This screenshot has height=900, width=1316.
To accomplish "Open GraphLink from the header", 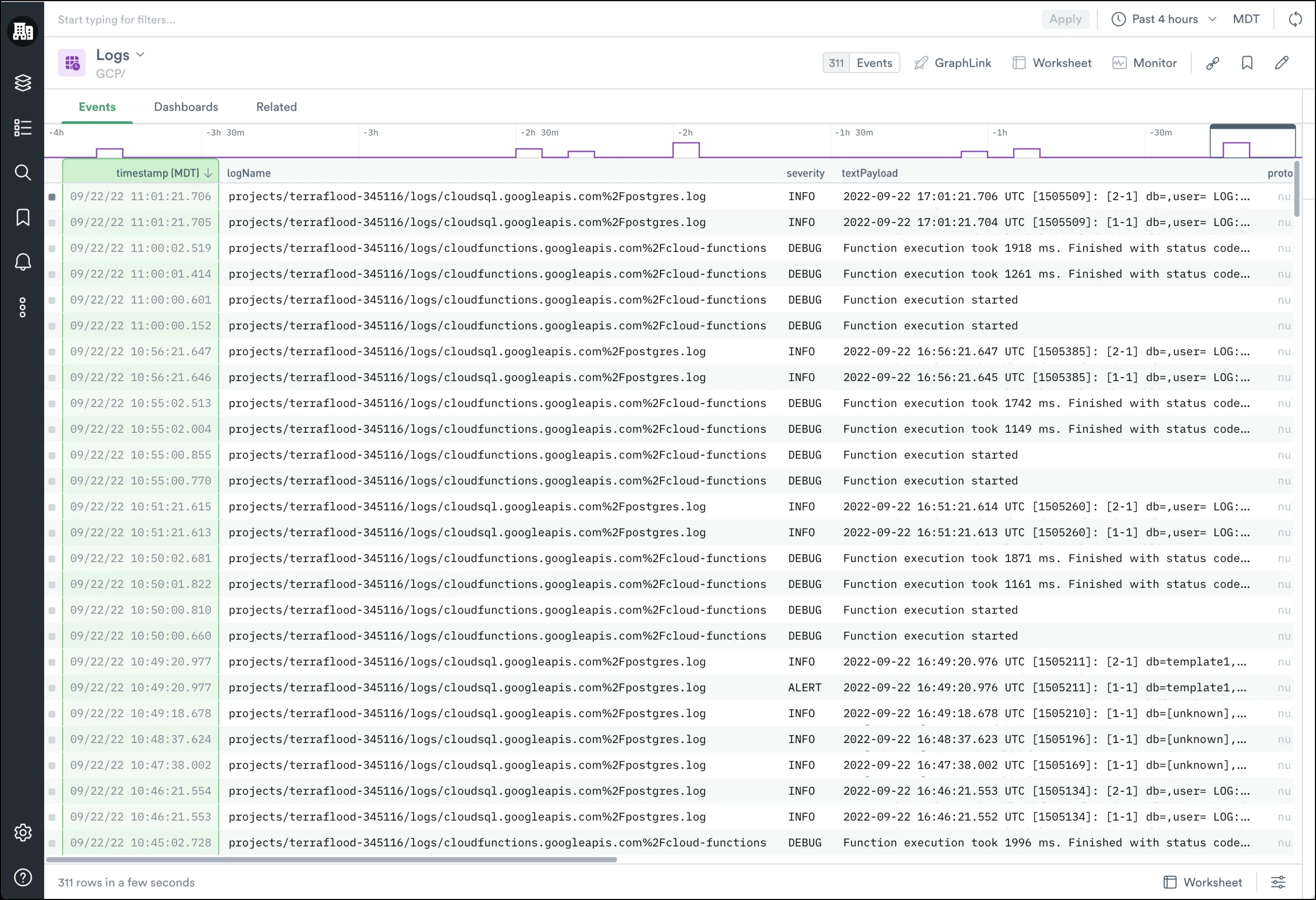I will pyautogui.click(x=952, y=63).
